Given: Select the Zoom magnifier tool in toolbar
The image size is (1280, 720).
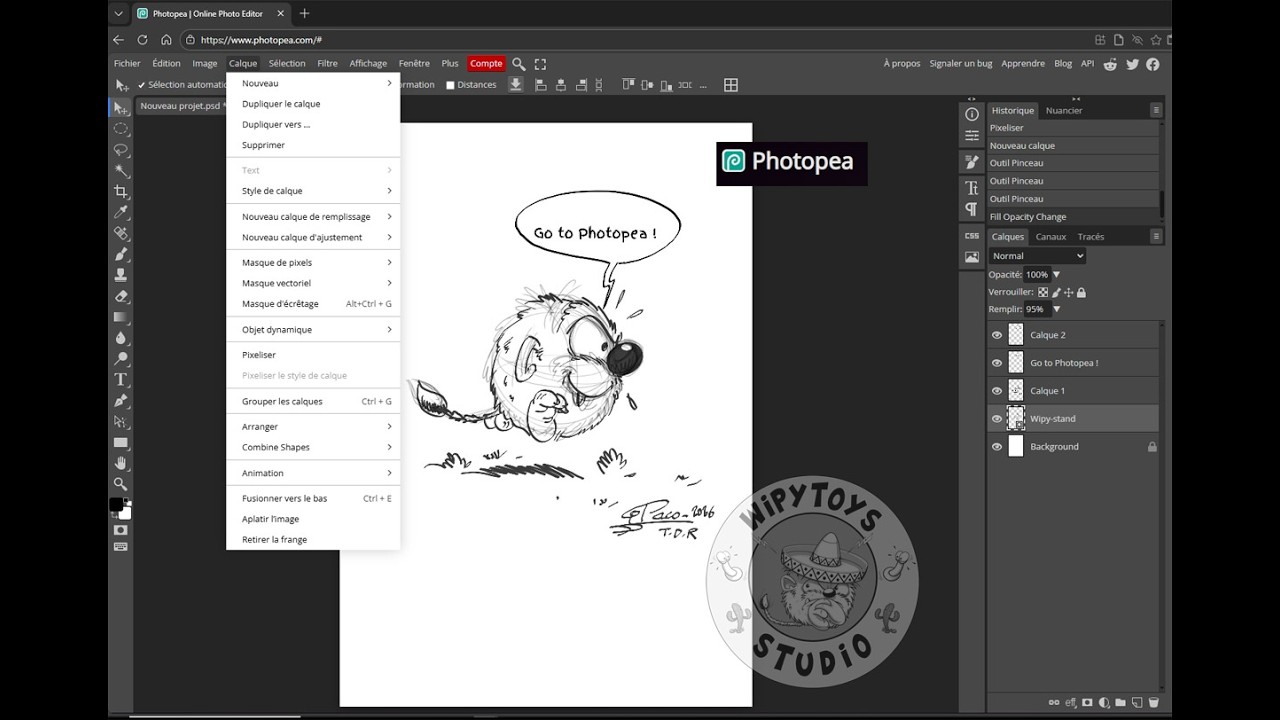Looking at the screenshot, I should (121, 484).
